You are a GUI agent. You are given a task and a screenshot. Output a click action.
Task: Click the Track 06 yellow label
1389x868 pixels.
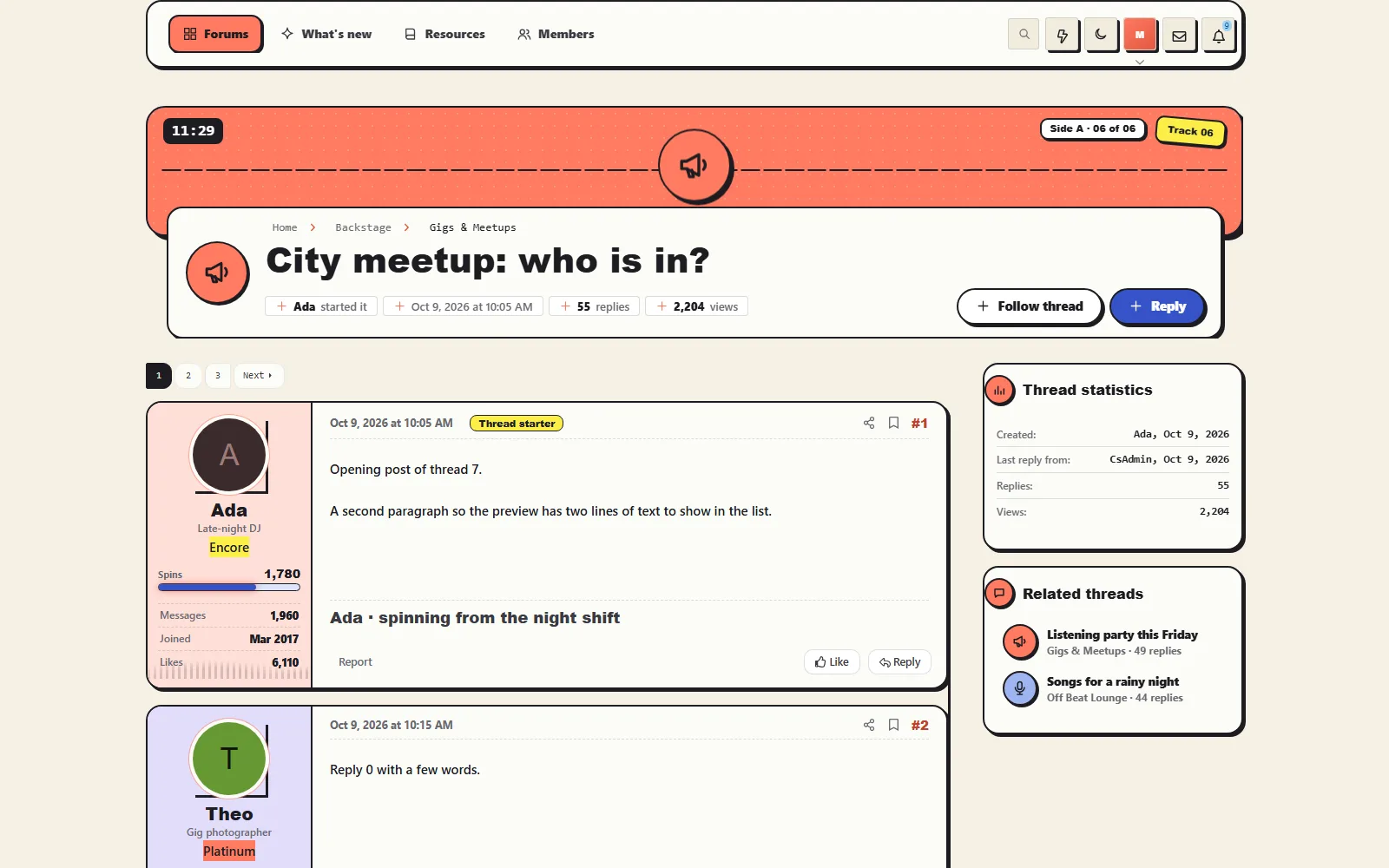click(1190, 131)
